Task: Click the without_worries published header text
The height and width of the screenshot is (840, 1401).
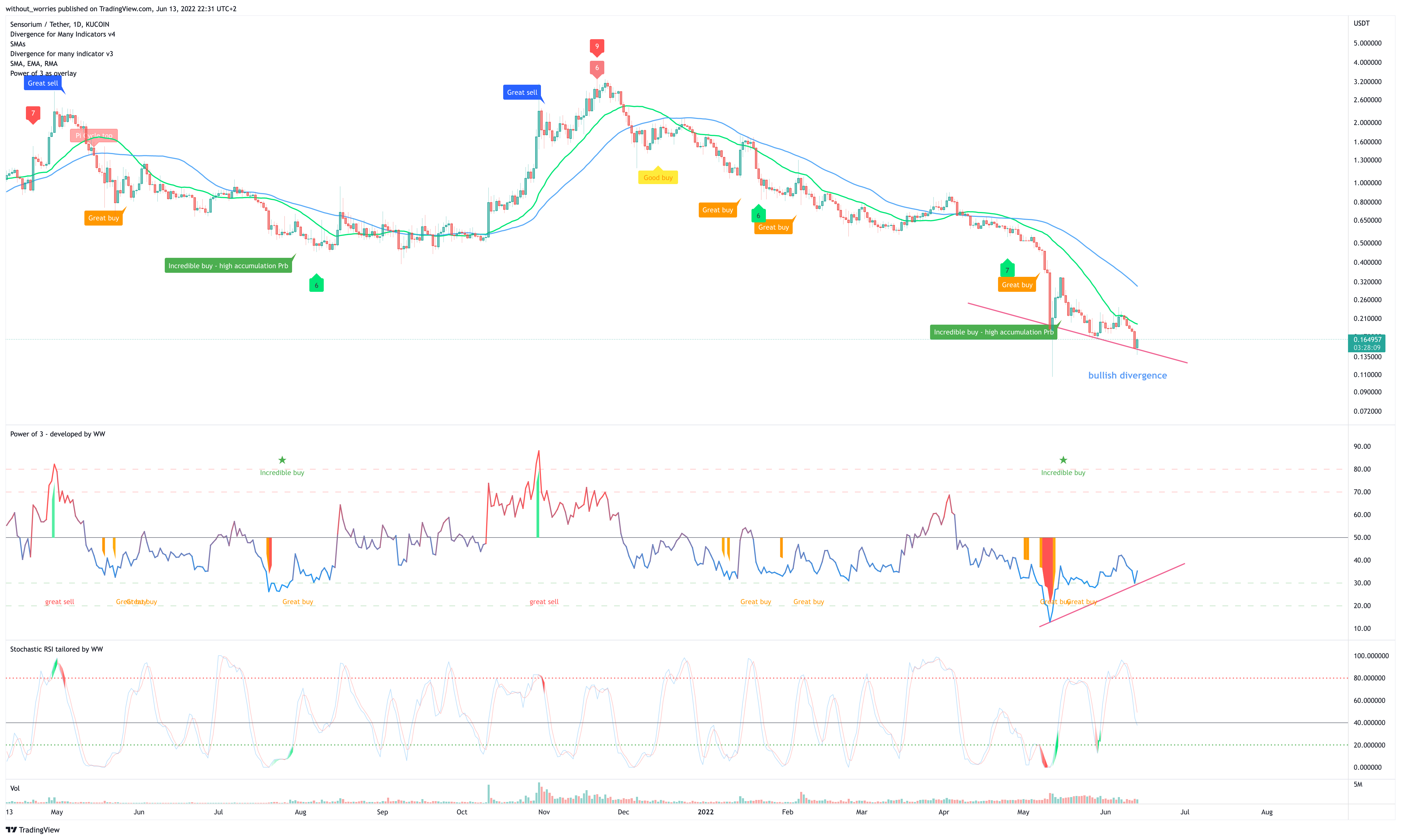Action: point(121,8)
